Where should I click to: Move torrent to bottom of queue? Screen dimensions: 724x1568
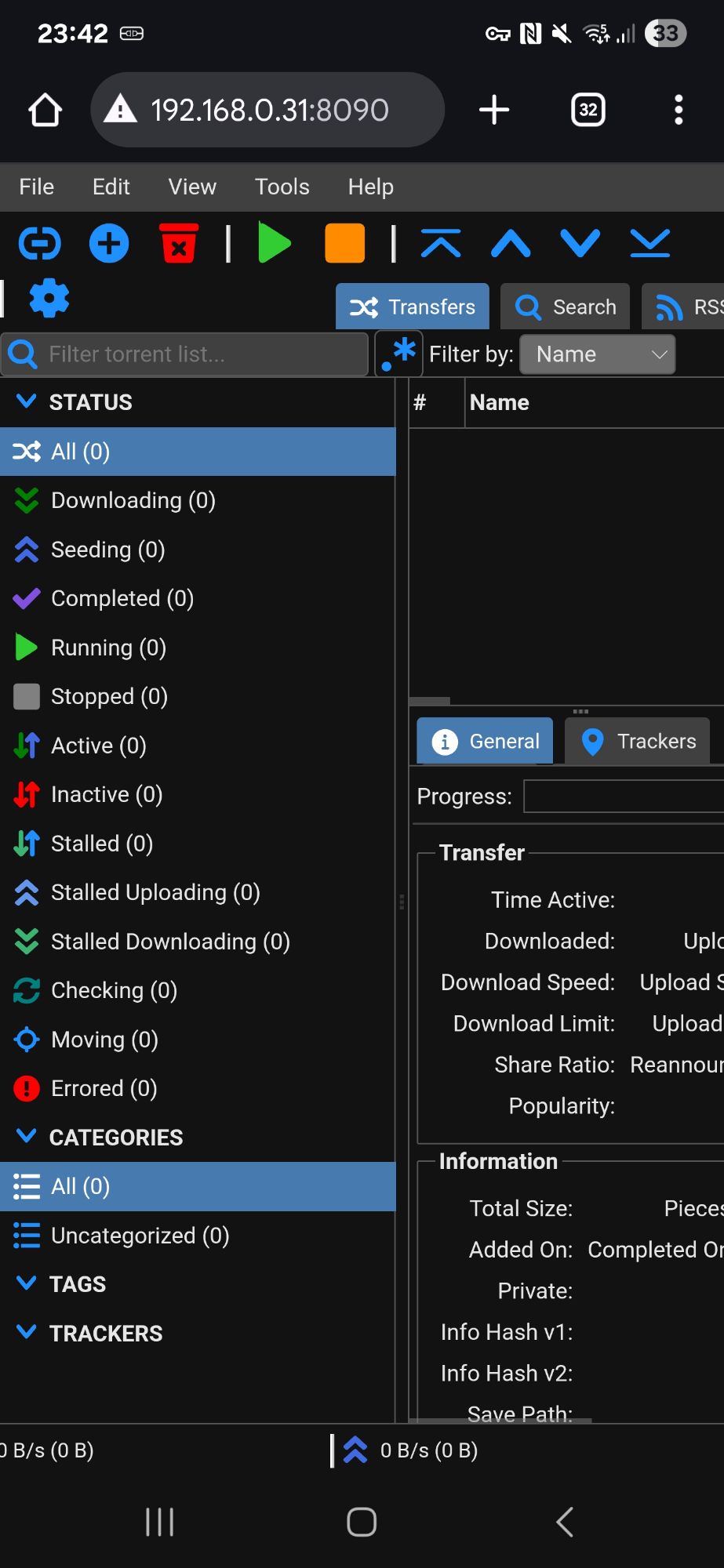[650, 243]
